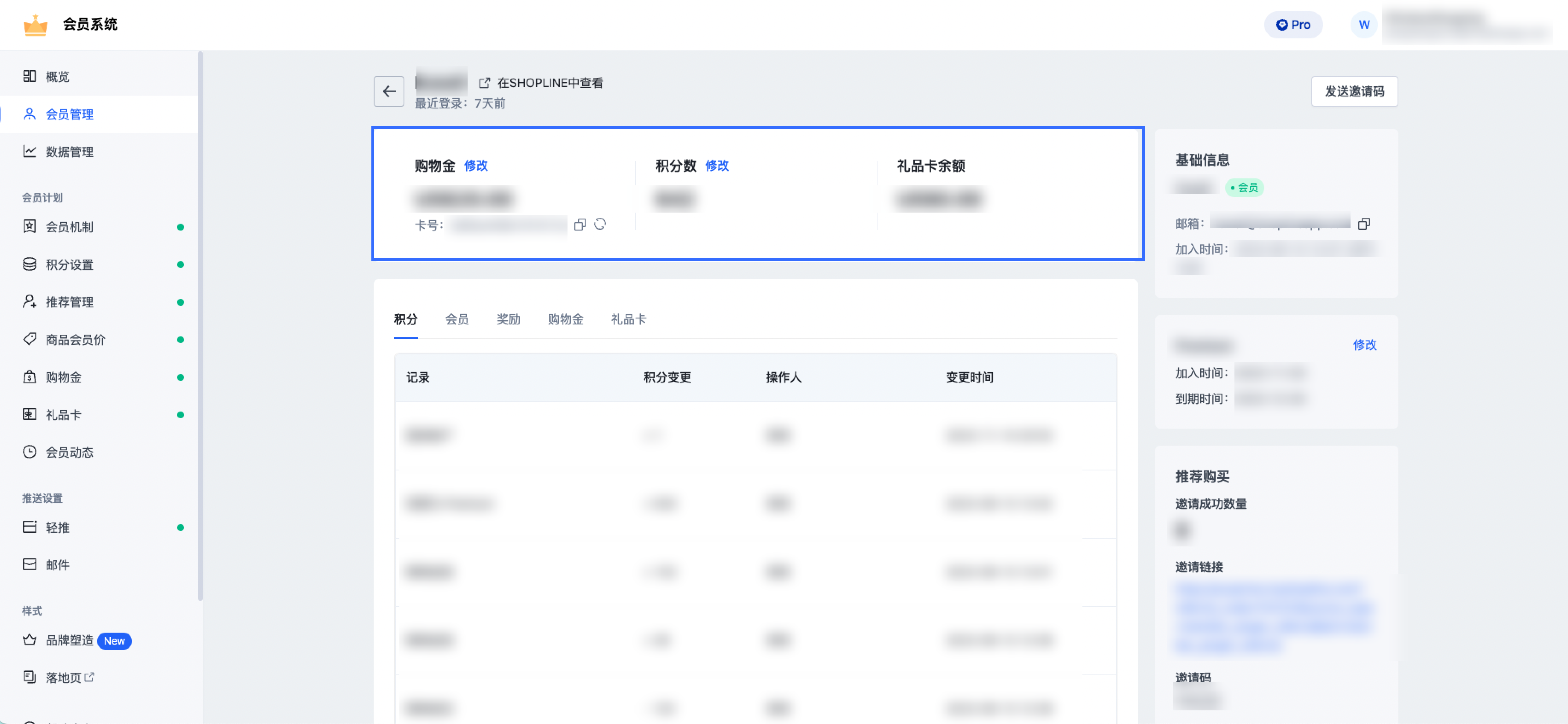
Task: Switch to the 礼品卡 tab
Action: click(628, 319)
